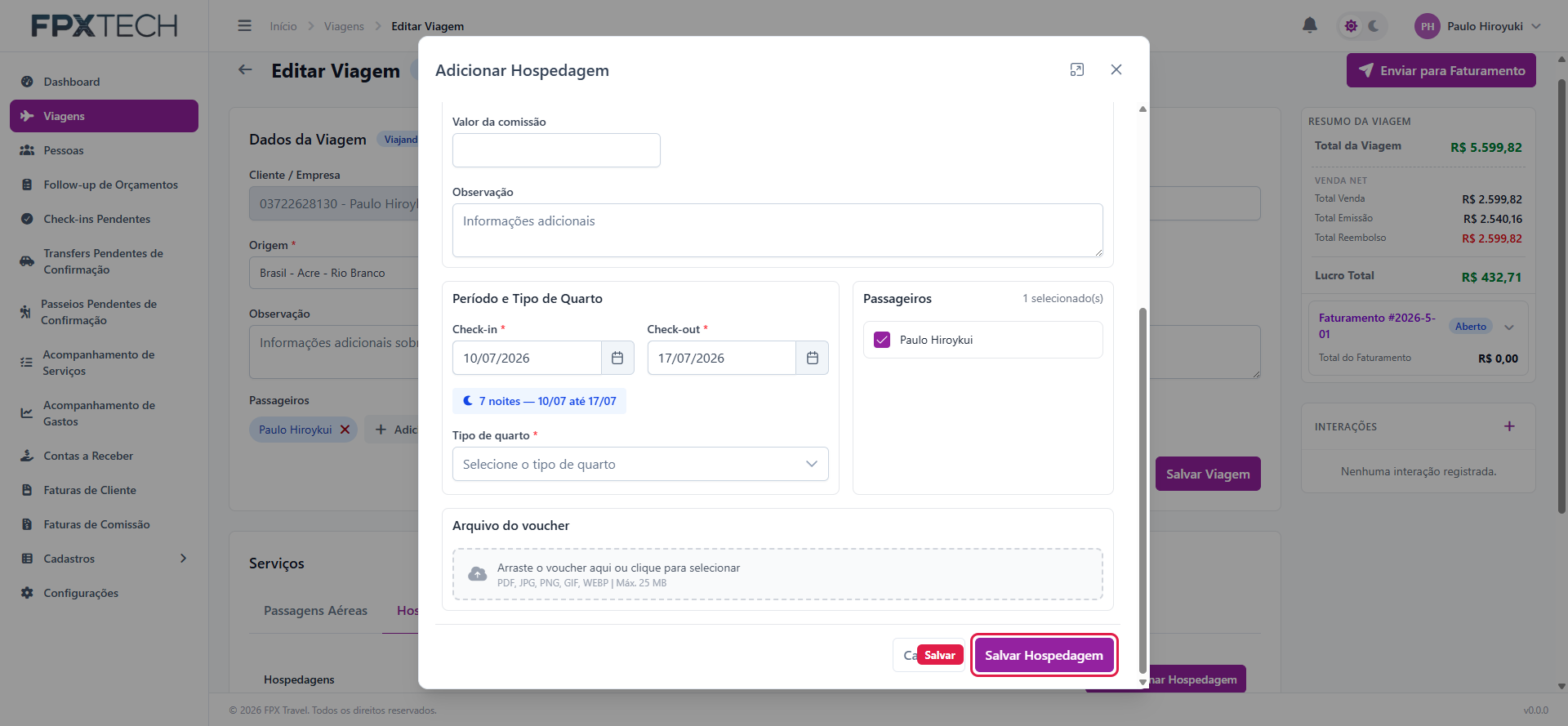The height and width of the screenshot is (726, 1568).
Task: Click the cloud upload voucher area
Action: tap(777, 574)
